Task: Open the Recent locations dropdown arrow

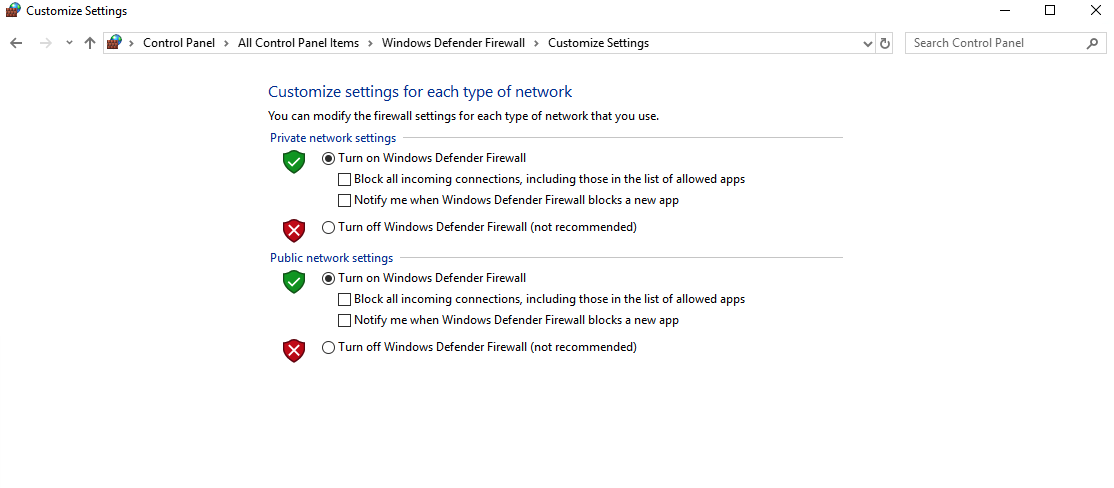Action: [69, 43]
